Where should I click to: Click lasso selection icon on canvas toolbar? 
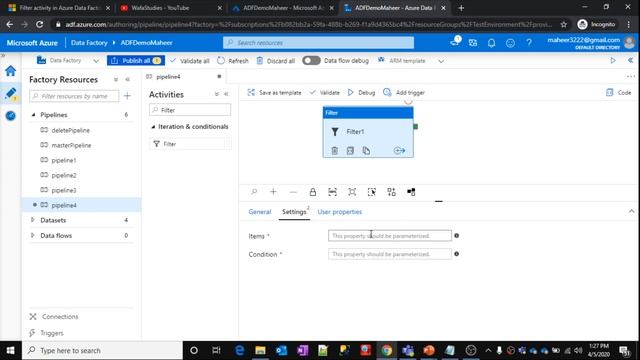pyautogui.click(x=371, y=192)
